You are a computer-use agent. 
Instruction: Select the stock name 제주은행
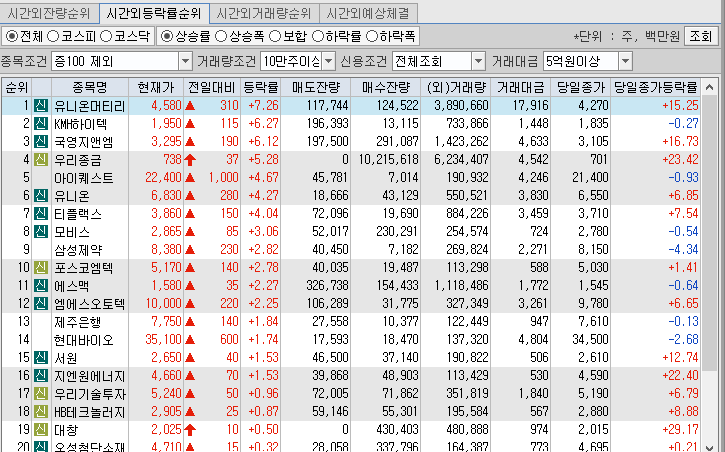pyautogui.click(x=78, y=323)
